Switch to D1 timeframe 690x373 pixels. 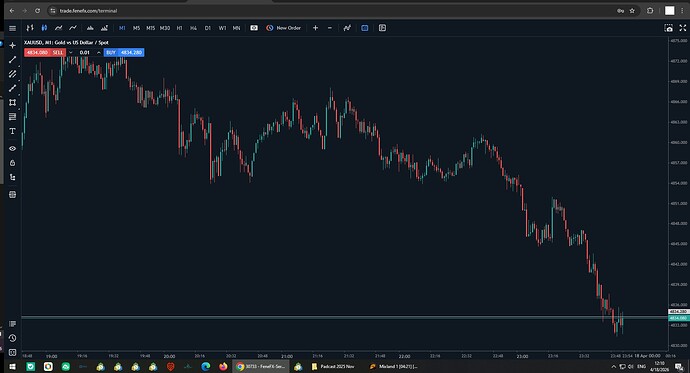click(x=208, y=28)
